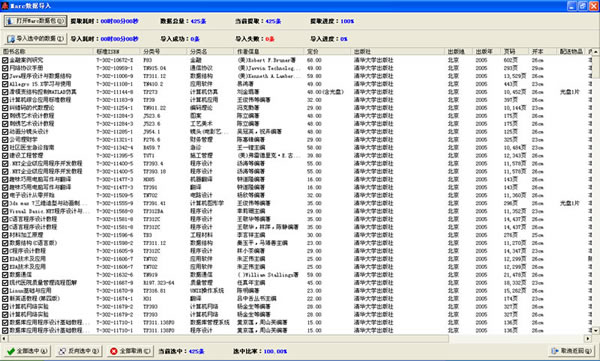Screen dimensions: 600x361
Task: Click the 计算机仿真 classification cell
Action: (204, 92)
